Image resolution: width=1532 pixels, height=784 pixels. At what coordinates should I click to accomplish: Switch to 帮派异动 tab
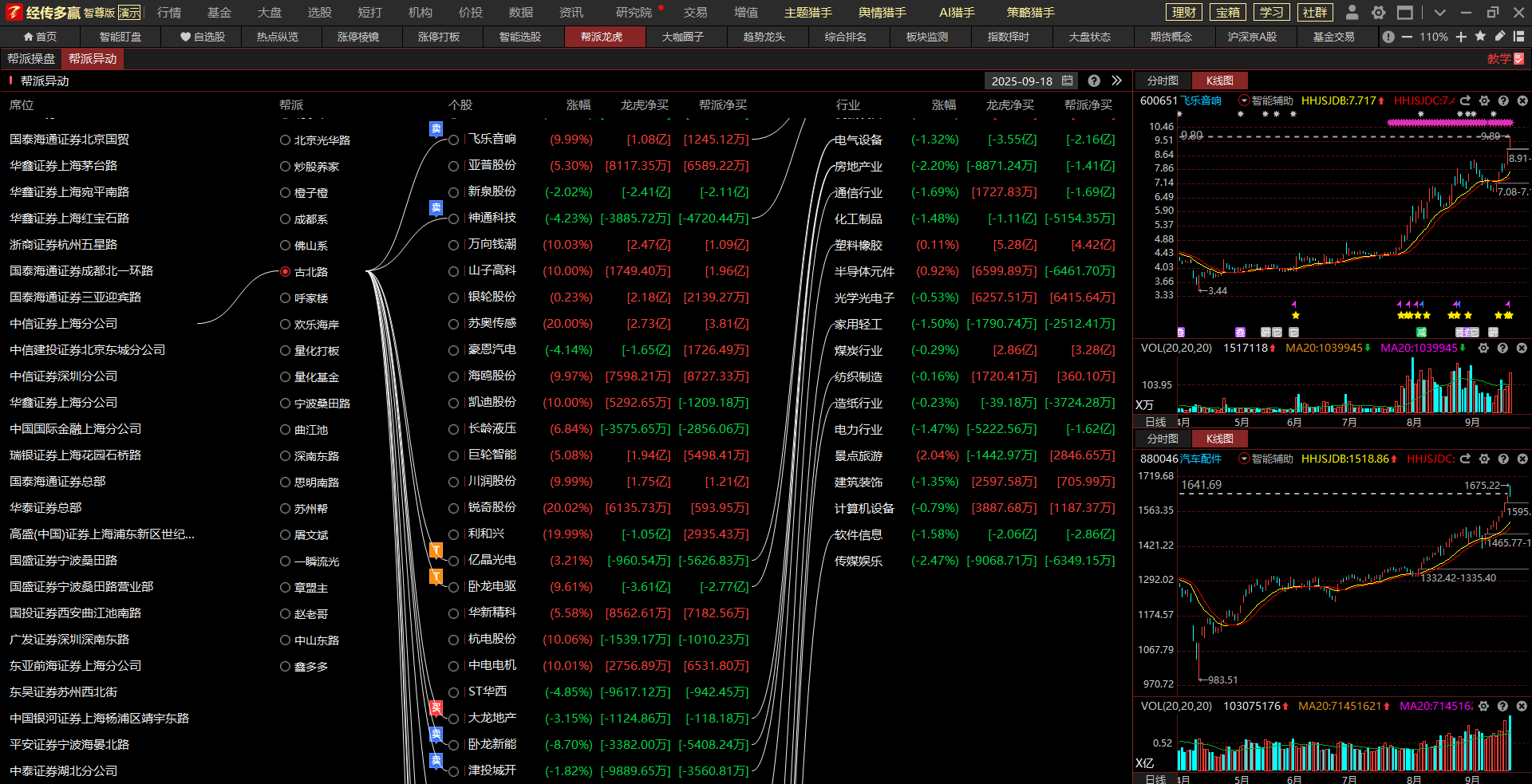[93, 58]
